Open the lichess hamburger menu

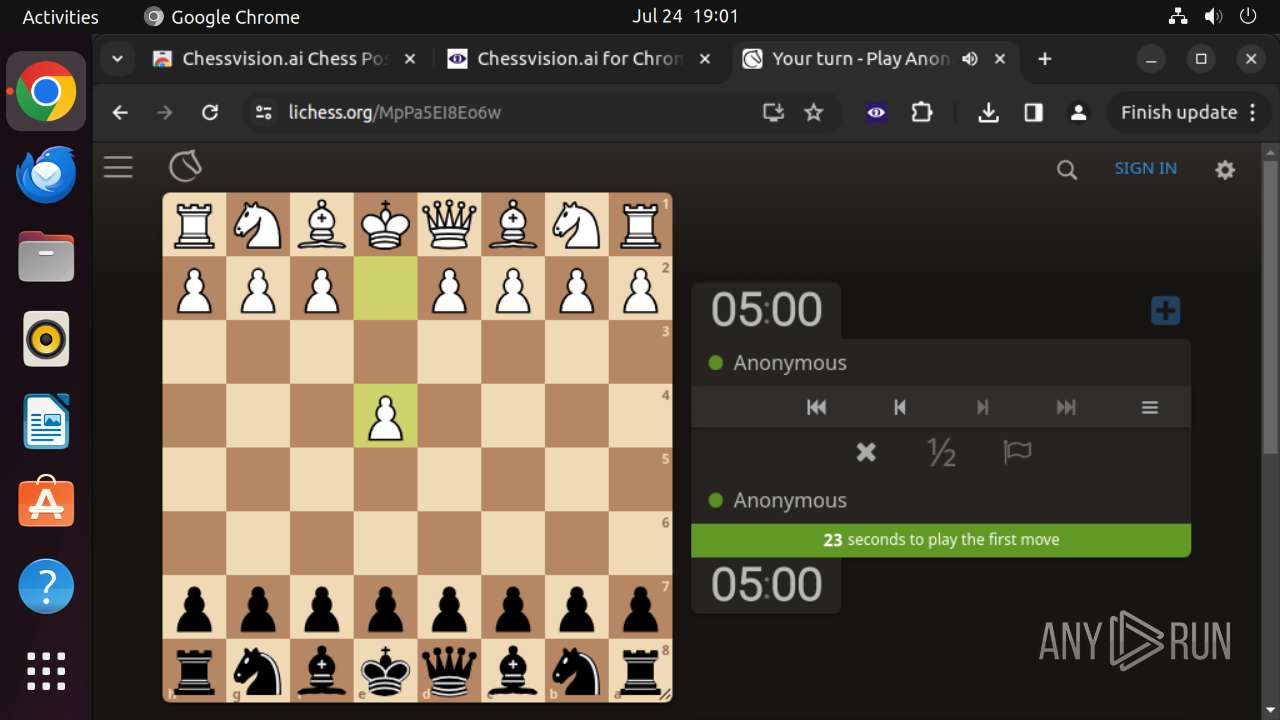click(118, 167)
